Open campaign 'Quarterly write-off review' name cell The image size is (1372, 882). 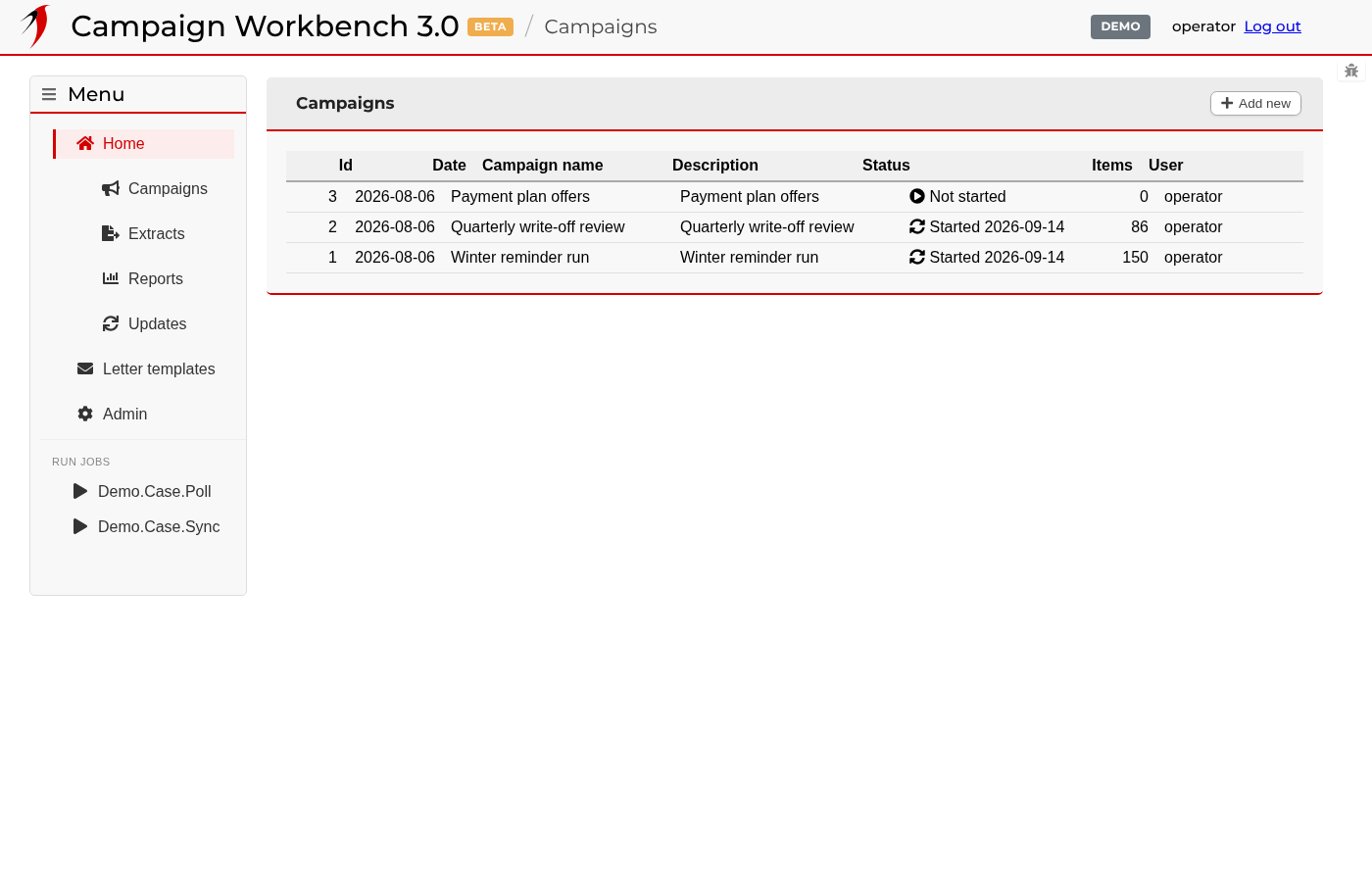tap(538, 226)
